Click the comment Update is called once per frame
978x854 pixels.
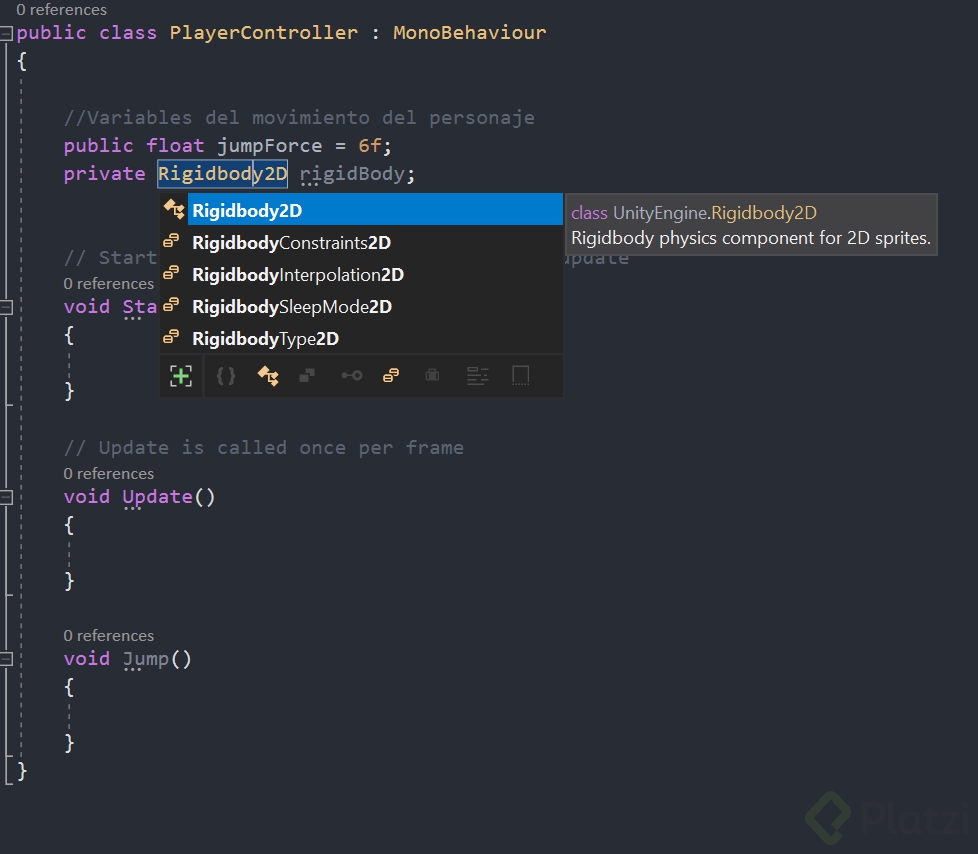264,448
